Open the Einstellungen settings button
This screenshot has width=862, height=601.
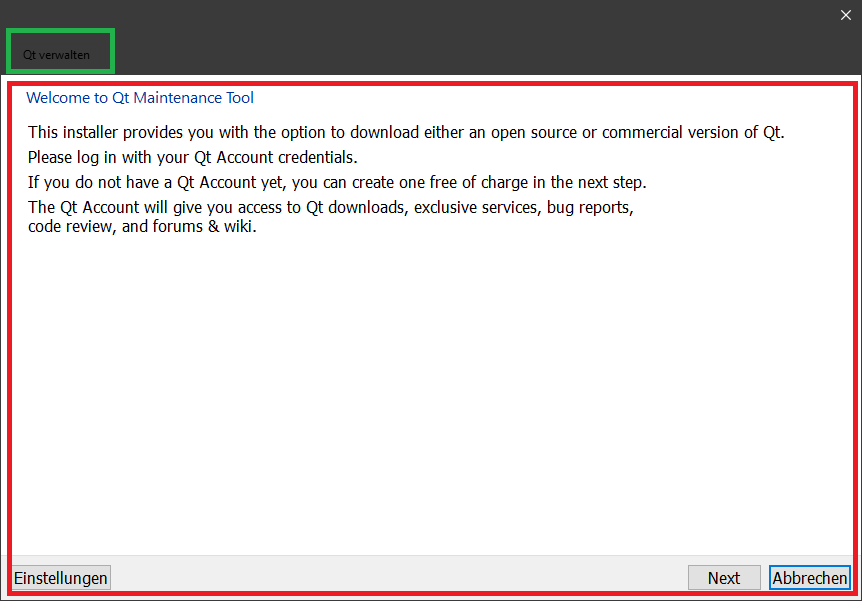(x=61, y=578)
